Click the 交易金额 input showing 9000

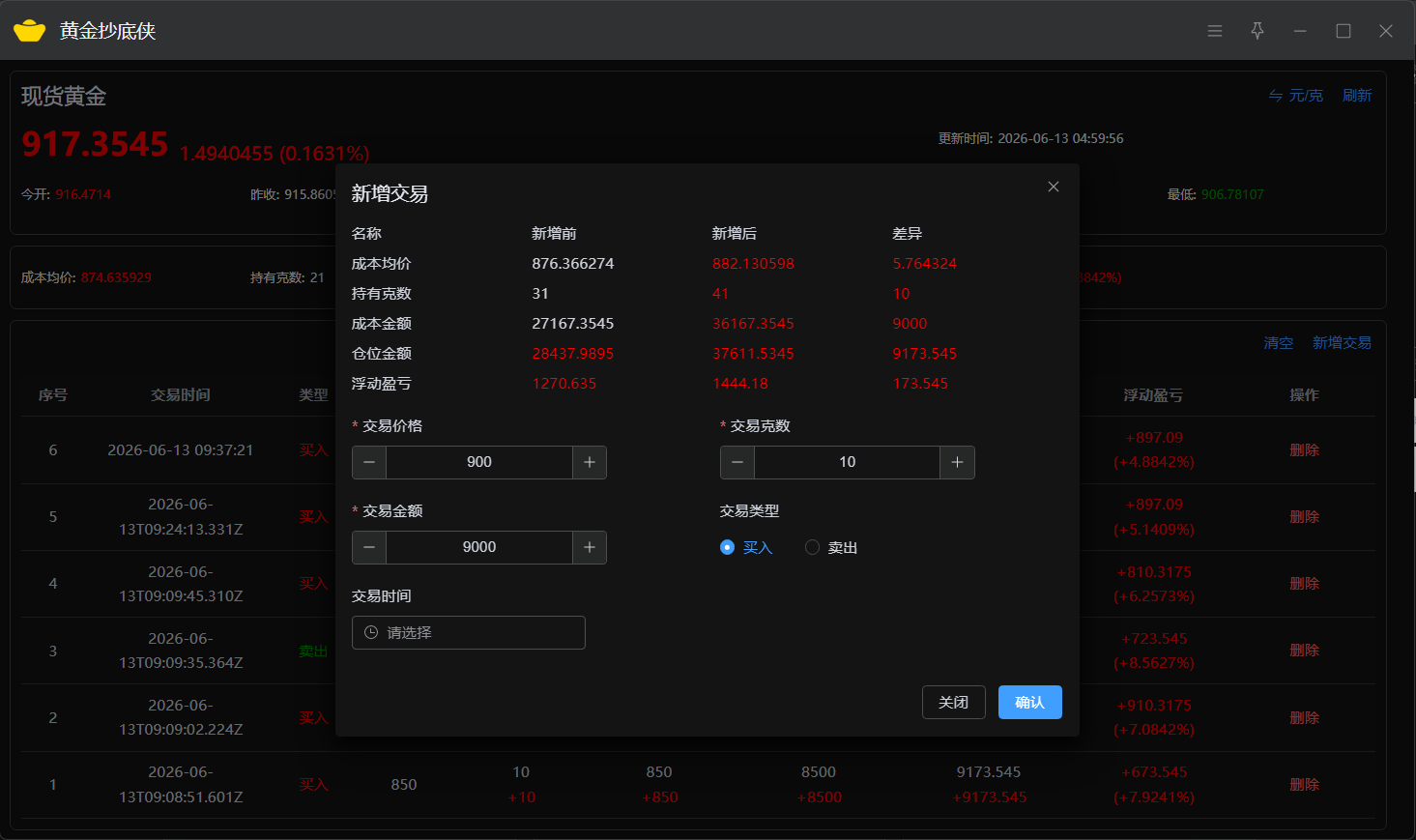(x=479, y=547)
